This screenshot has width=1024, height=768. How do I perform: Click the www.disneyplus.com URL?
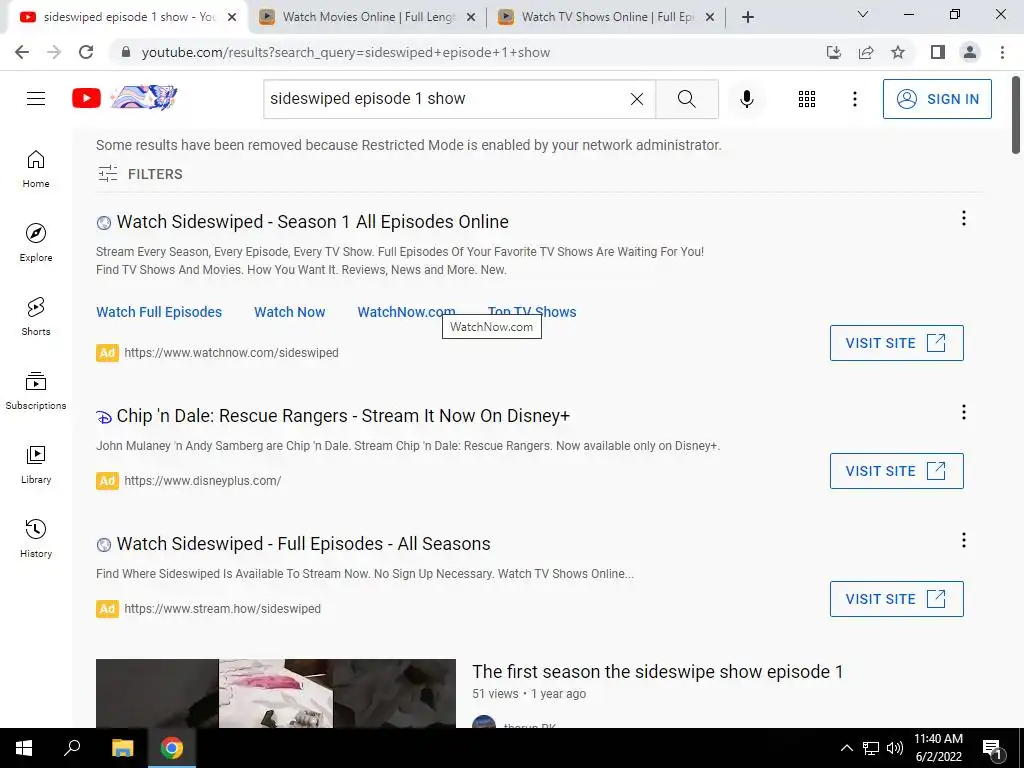[202, 481]
